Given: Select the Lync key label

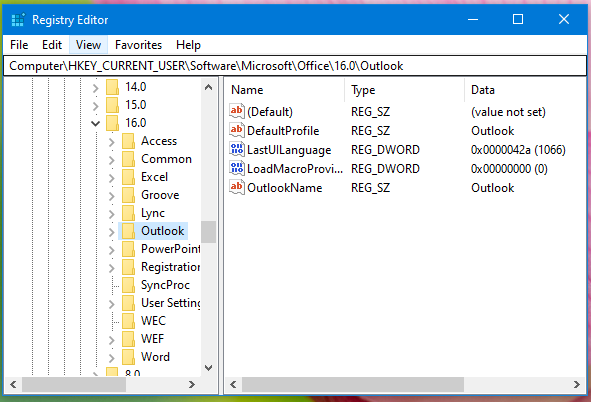Looking at the screenshot, I should 153,213.
